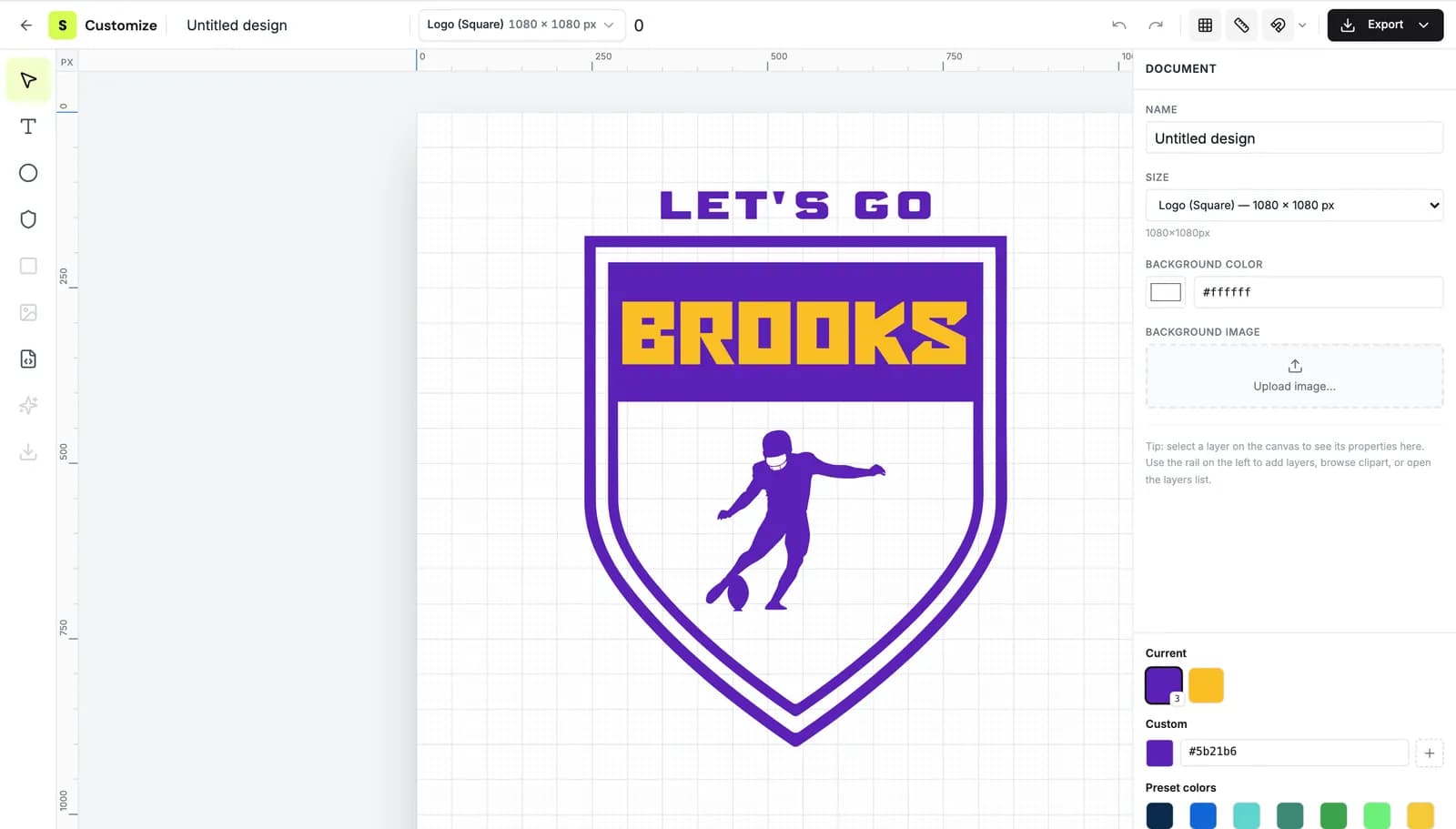Screen dimensions: 1456x829
Task: Click the Untitled design title in header
Action: click(x=237, y=25)
